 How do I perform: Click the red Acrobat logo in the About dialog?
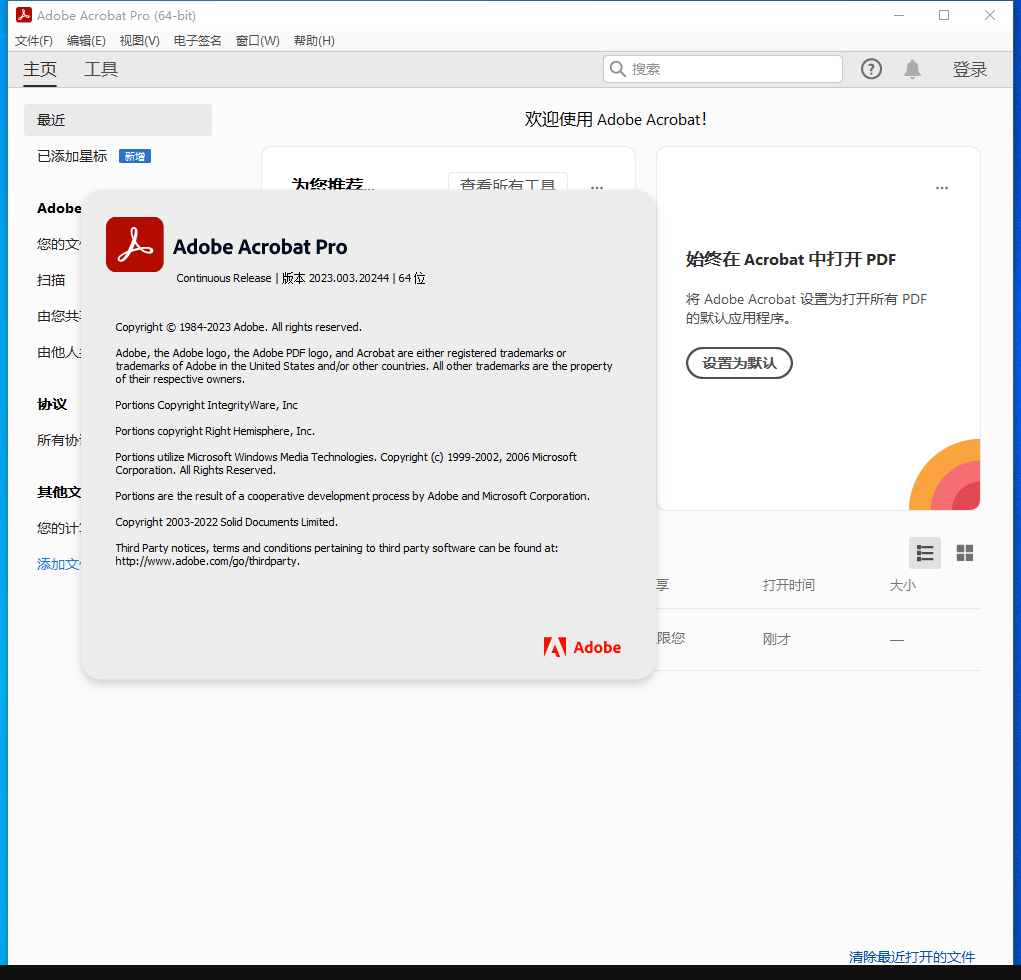[134, 243]
